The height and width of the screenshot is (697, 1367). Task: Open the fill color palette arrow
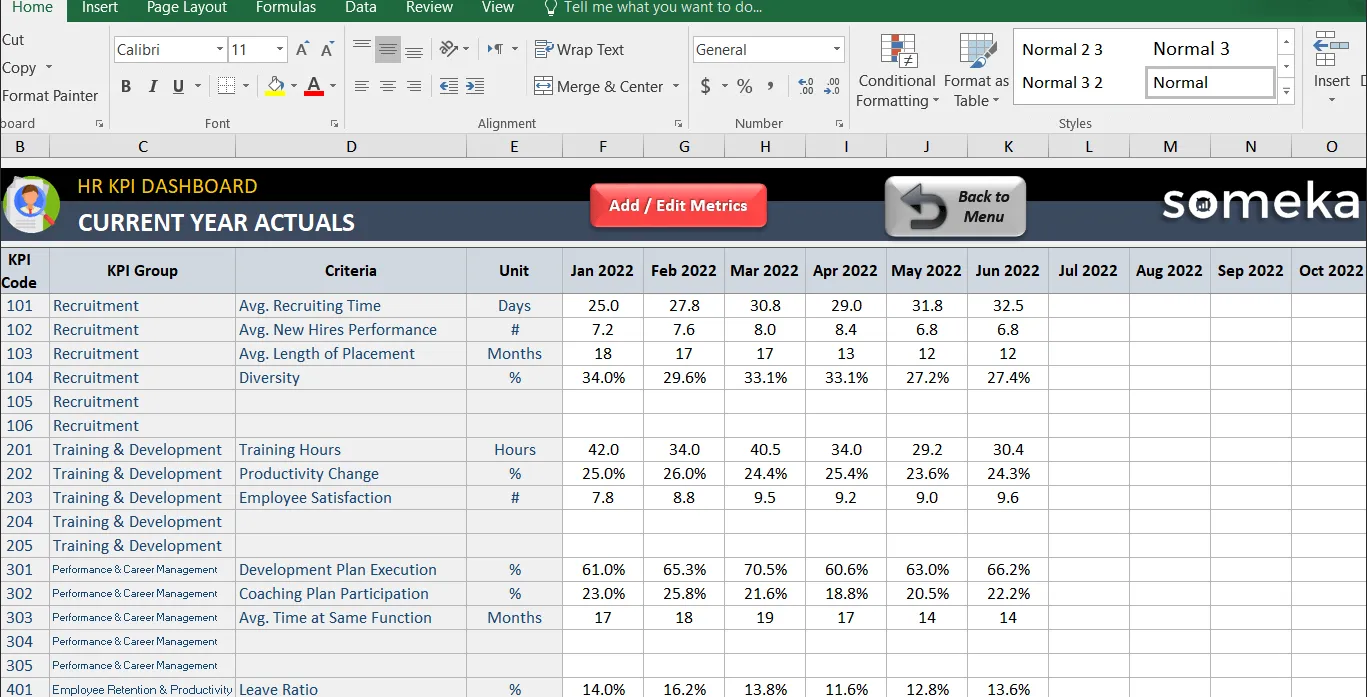tap(294, 86)
